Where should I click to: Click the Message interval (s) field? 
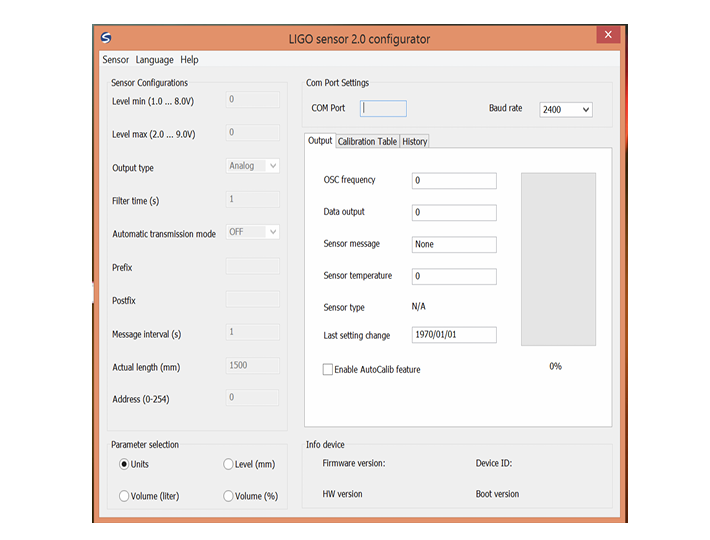pyautogui.click(x=253, y=332)
